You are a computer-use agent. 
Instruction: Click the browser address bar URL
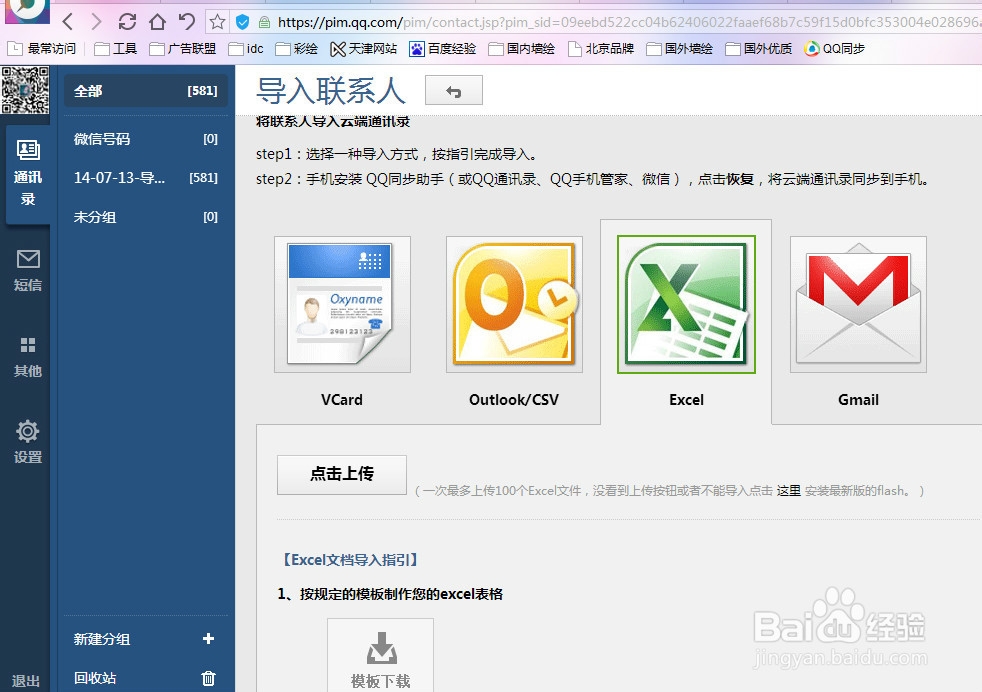pyautogui.click(x=500, y=19)
